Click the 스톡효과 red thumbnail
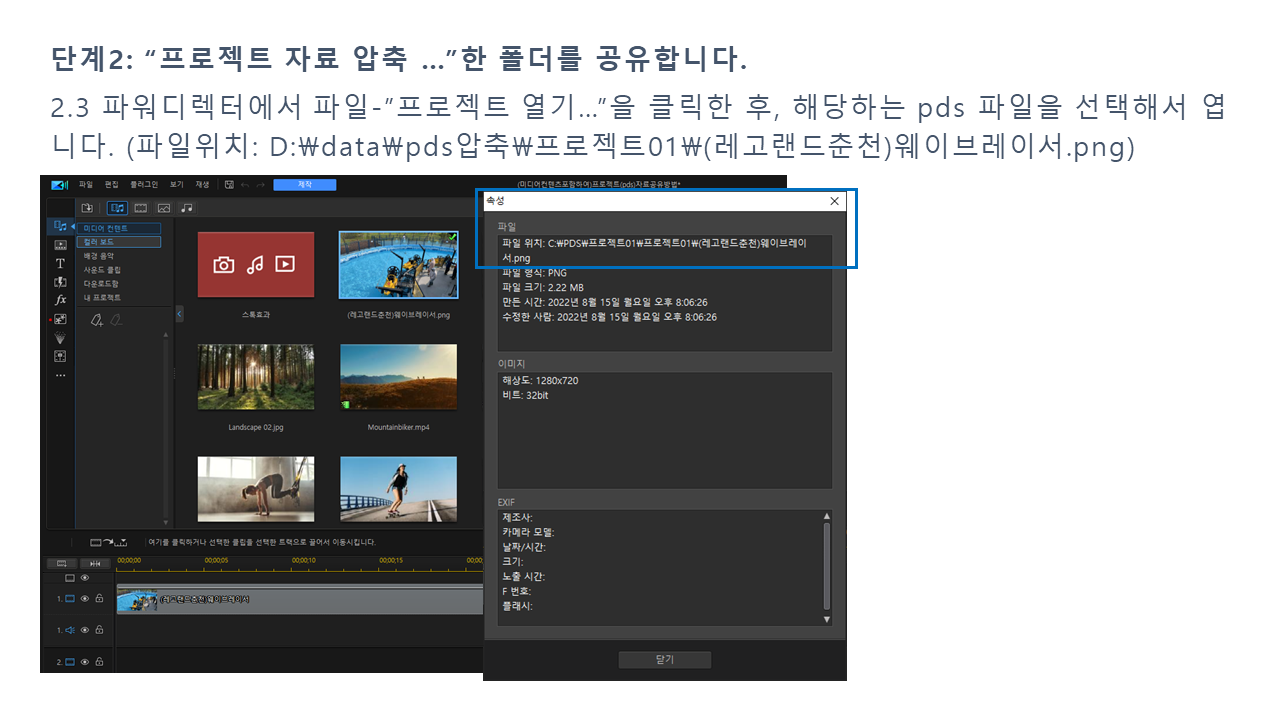This screenshot has width=1280, height=720. [x=256, y=264]
